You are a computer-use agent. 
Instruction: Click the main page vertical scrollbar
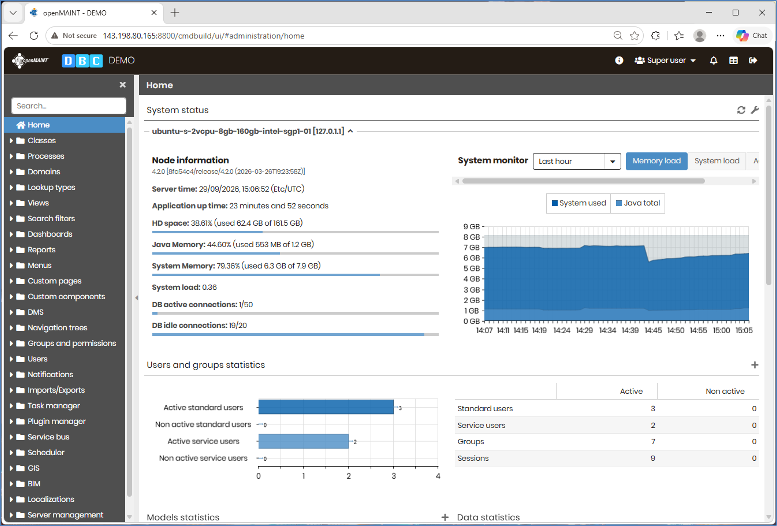769,195
